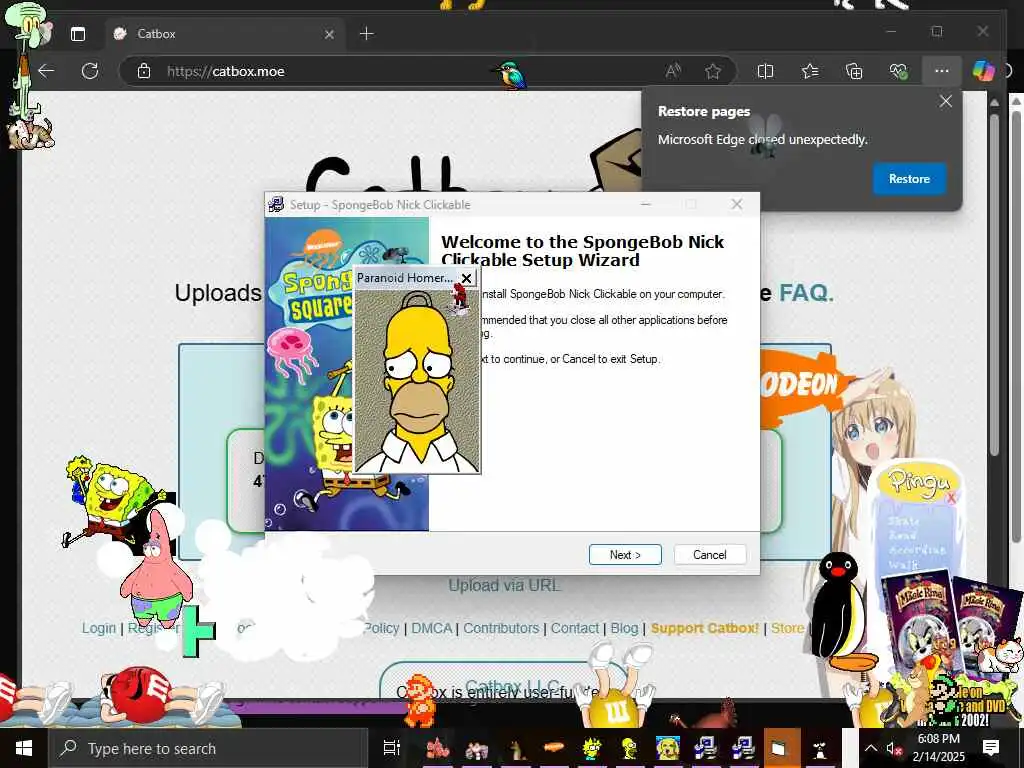Image resolution: width=1024 pixels, height=768 pixels.
Task: Launch Copilot from the Edge toolbar
Action: 983,71
